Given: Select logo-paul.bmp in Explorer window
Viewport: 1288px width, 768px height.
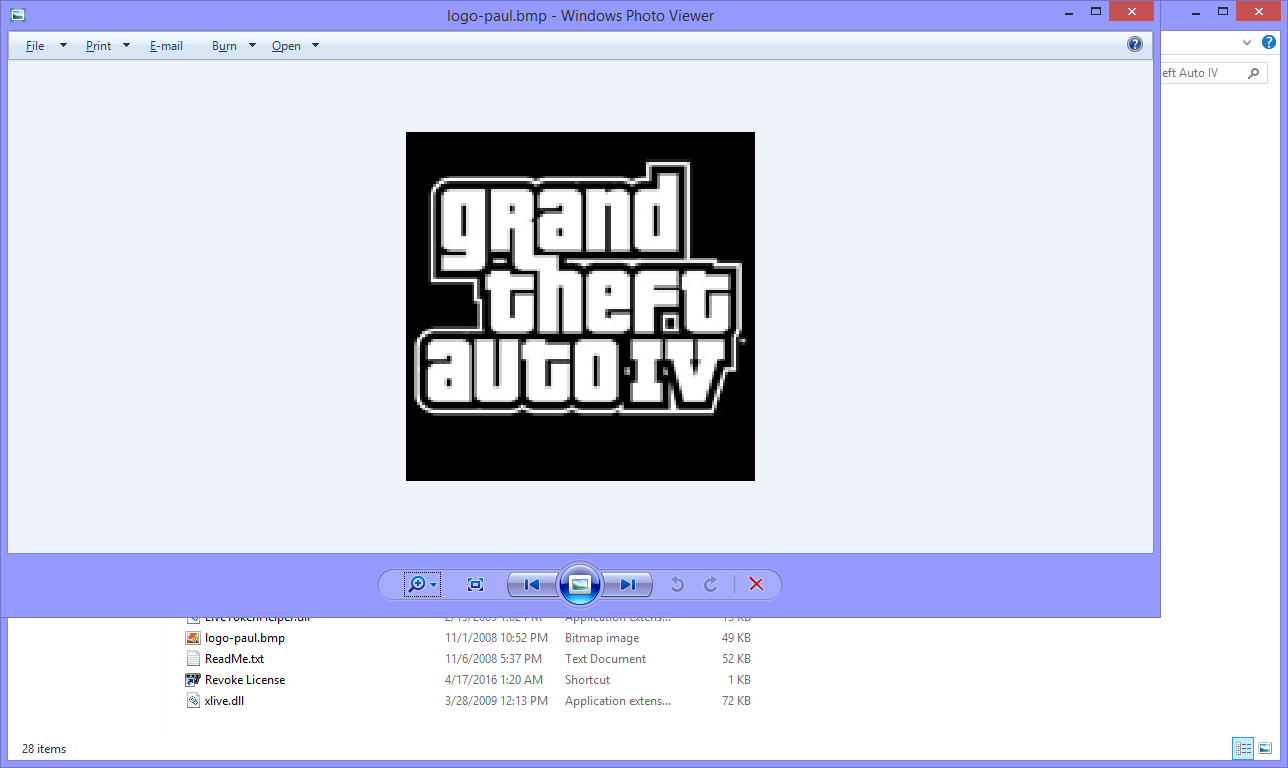Looking at the screenshot, I should tap(245, 638).
